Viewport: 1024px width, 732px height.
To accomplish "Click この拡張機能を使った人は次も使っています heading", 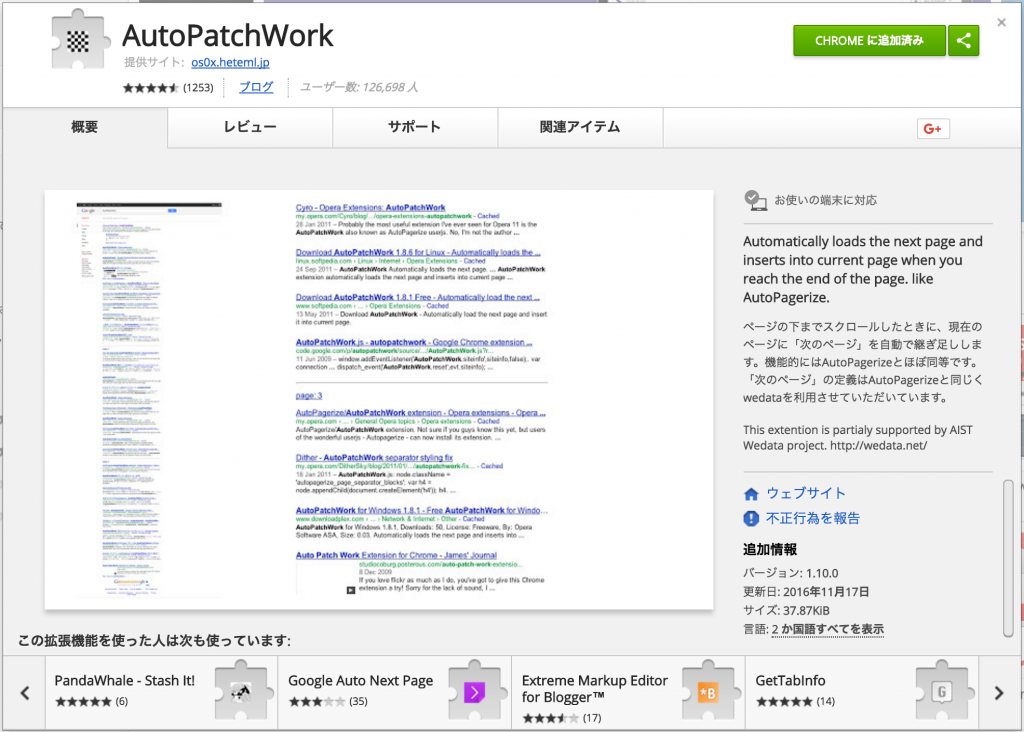I will [154, 641].
